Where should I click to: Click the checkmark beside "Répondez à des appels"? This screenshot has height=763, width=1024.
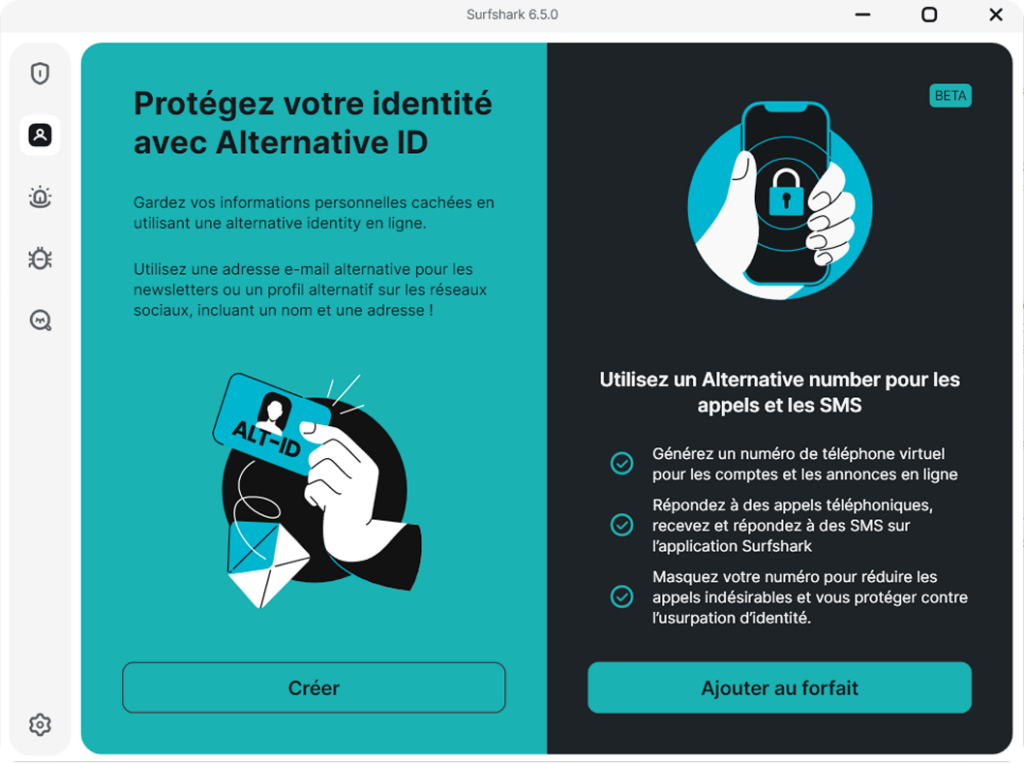click(x=622, y=525)
